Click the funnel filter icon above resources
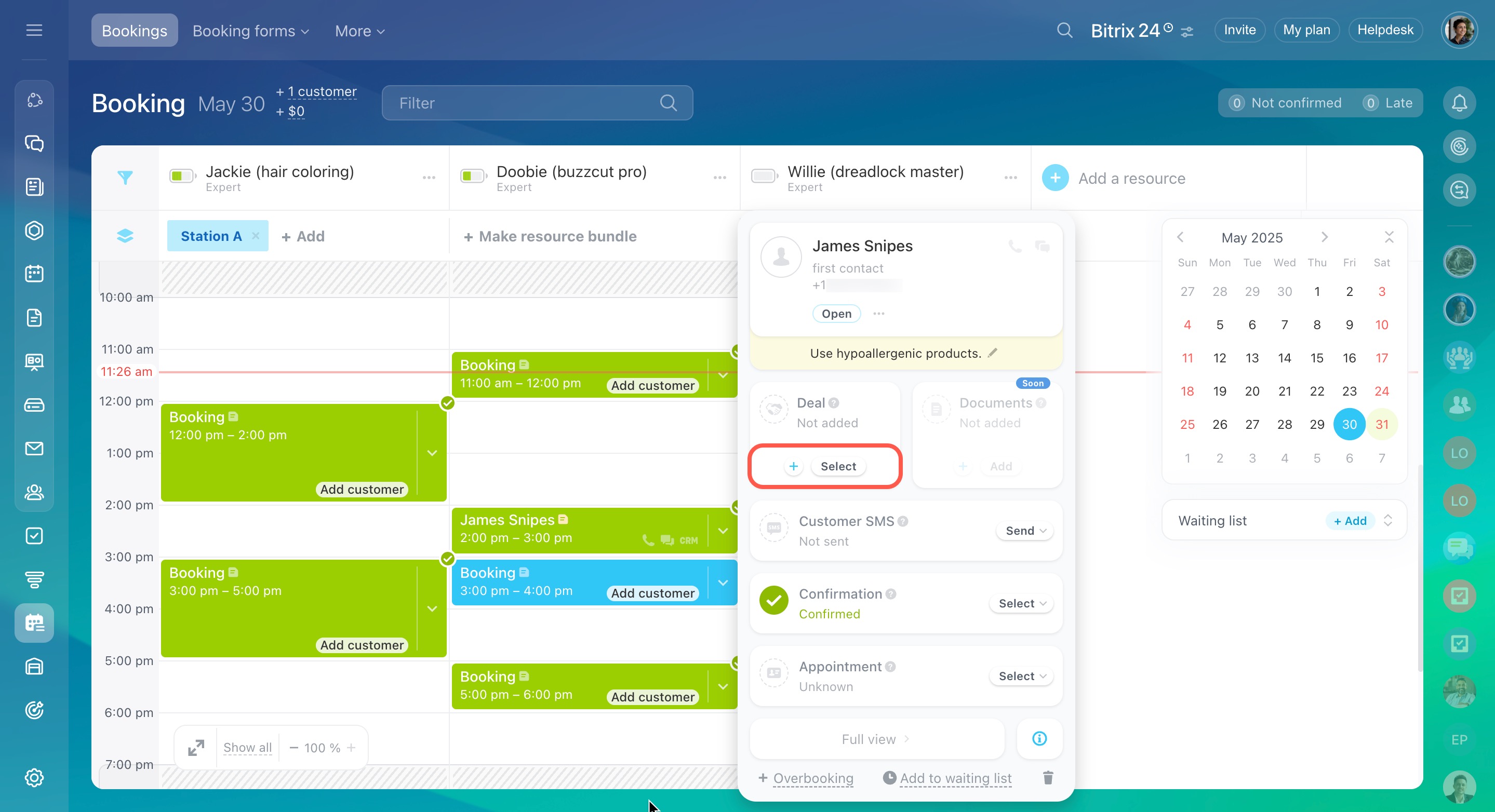This screenshot has width=1495, height=812. (125, 178)
